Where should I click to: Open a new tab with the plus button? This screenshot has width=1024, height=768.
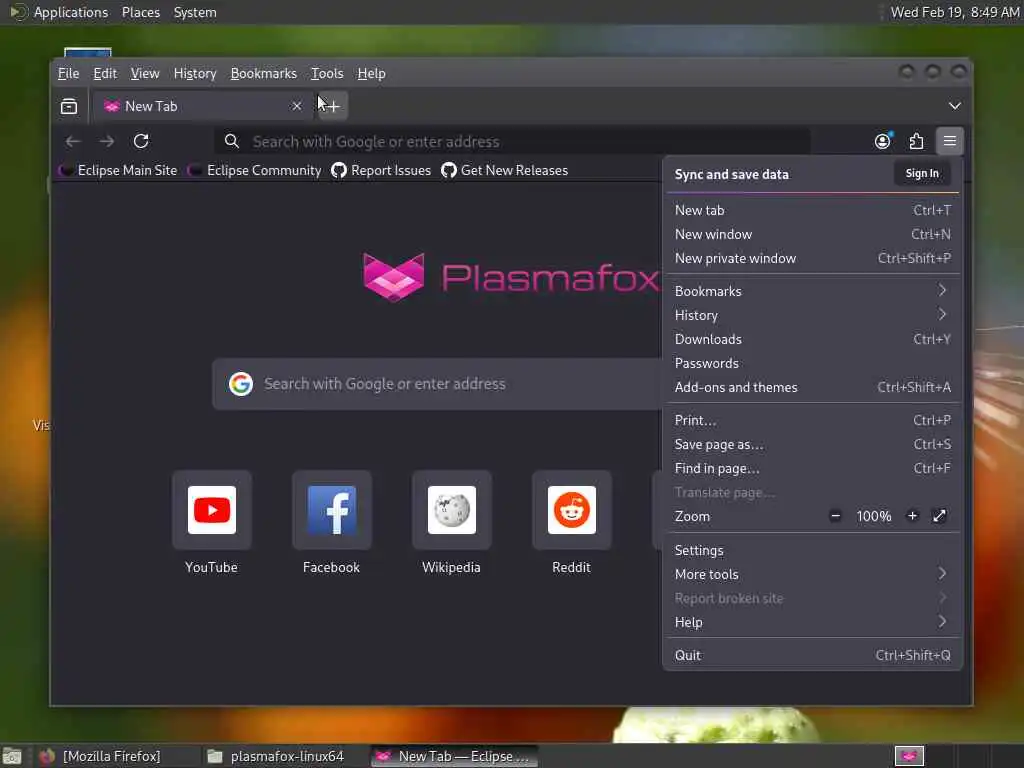coord(332,106)
